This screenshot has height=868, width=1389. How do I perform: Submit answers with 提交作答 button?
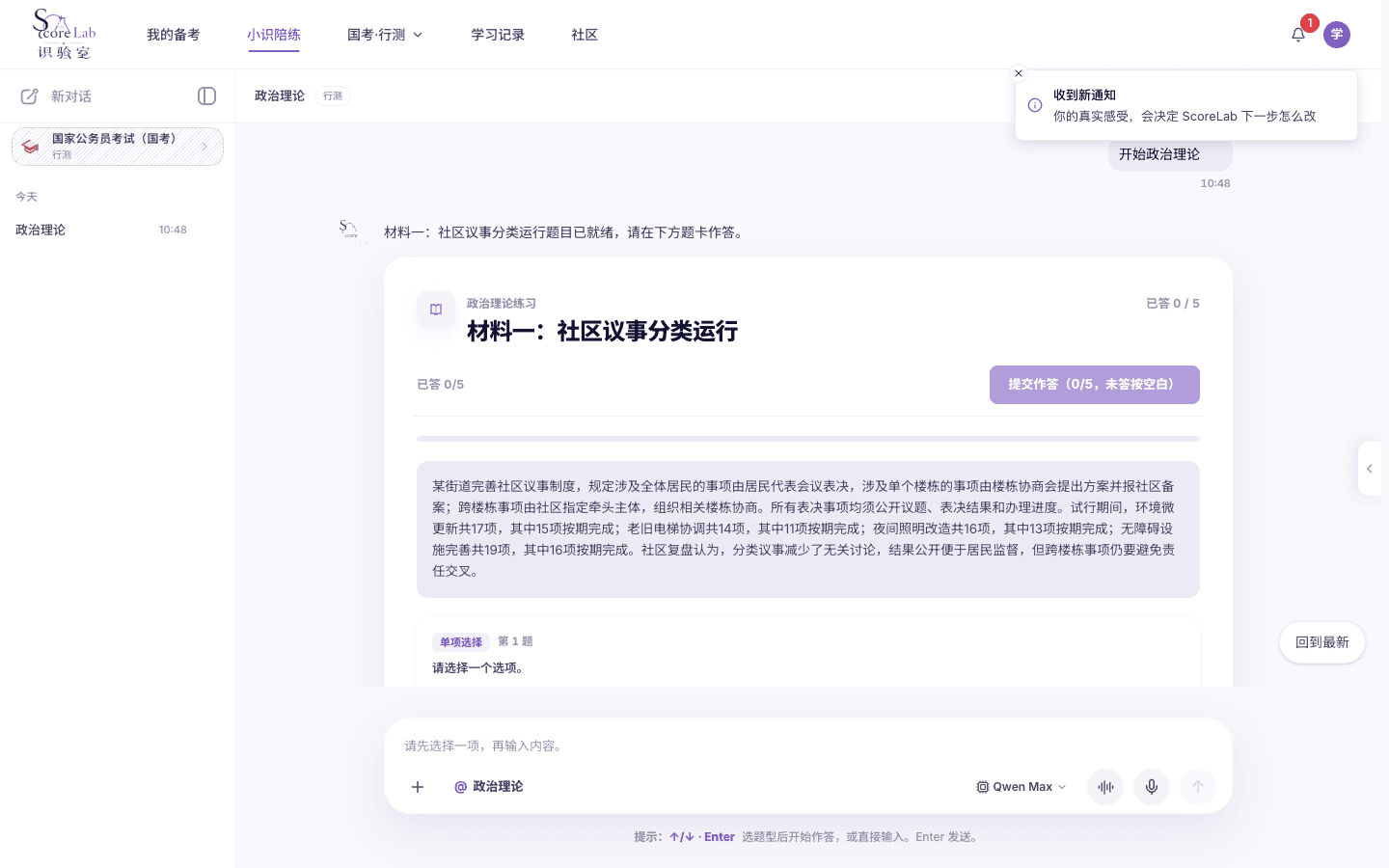tap(1095, 385)
